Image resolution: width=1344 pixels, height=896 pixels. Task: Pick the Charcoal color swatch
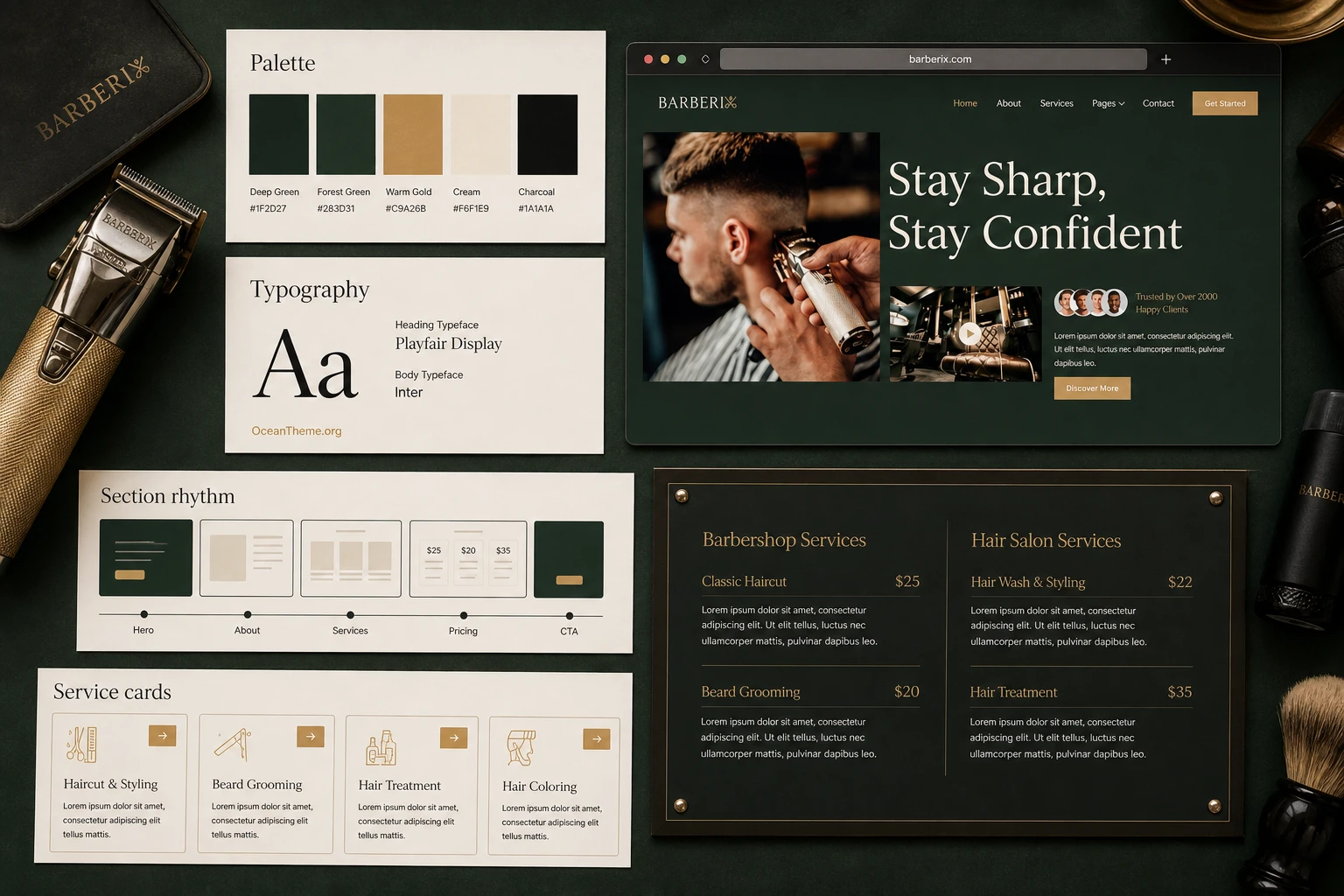click(x=548, y=135)
